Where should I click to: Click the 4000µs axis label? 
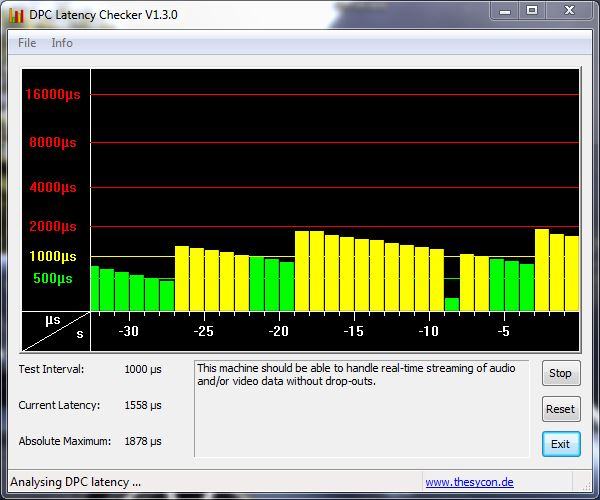(53, 187)
